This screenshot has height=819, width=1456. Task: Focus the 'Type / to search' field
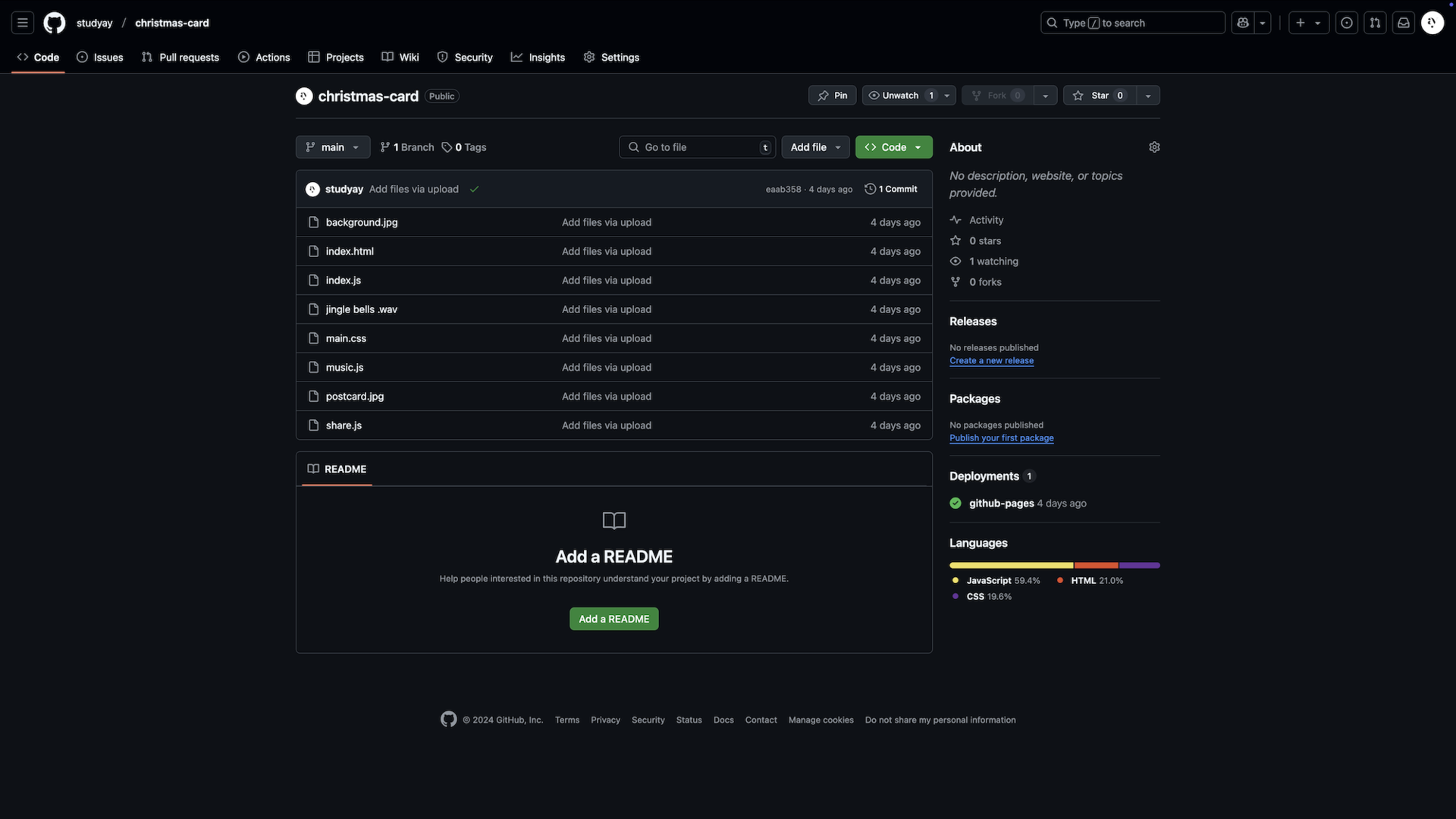[1132, 23]
